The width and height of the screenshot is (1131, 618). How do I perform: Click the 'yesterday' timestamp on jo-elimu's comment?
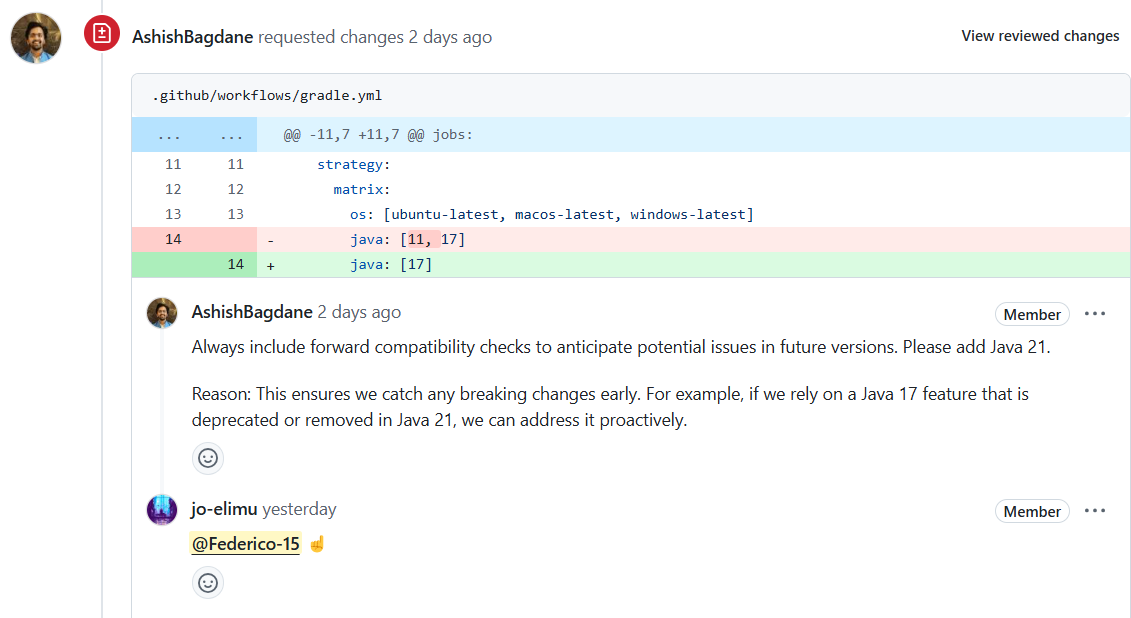(299, 509)
